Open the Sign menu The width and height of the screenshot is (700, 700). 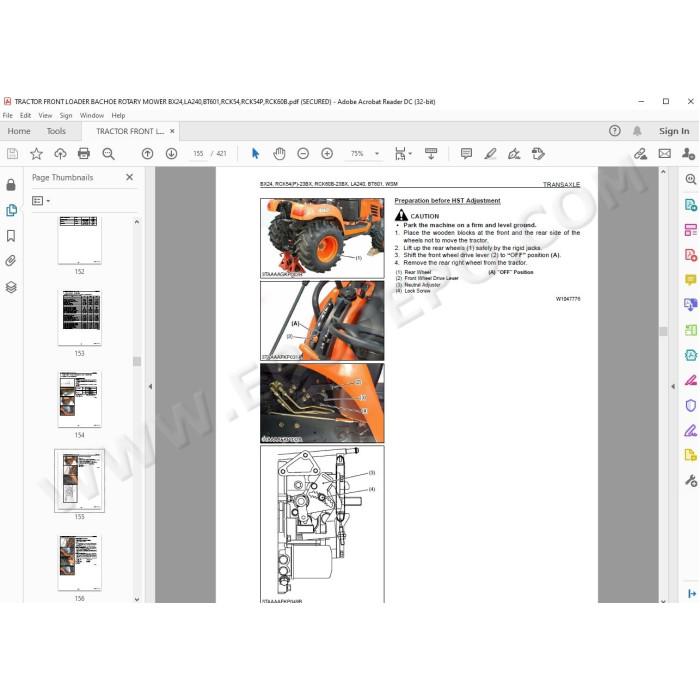pyautogui.click(x=66, y=115)
